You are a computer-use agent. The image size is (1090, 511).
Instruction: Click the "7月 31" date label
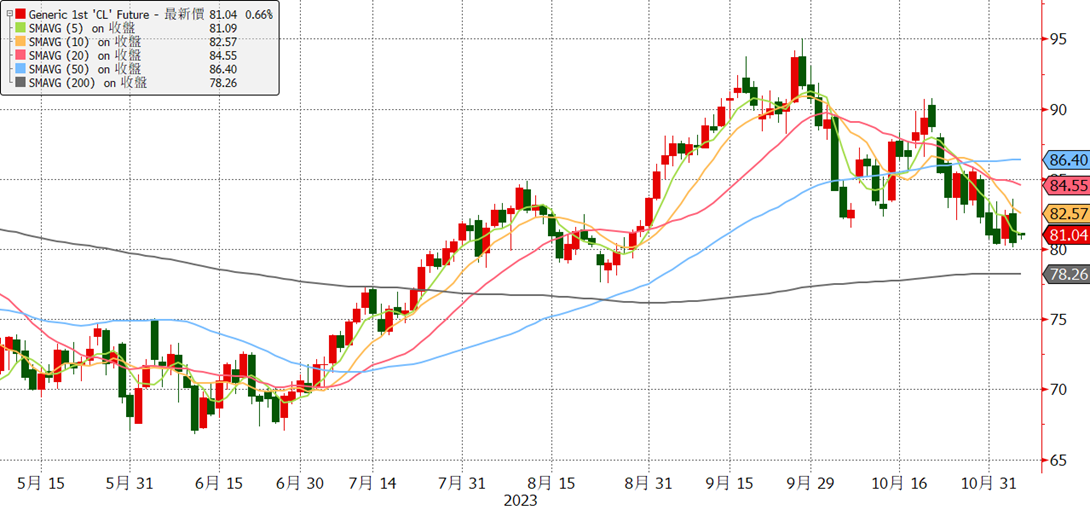(x=460, y=482)
